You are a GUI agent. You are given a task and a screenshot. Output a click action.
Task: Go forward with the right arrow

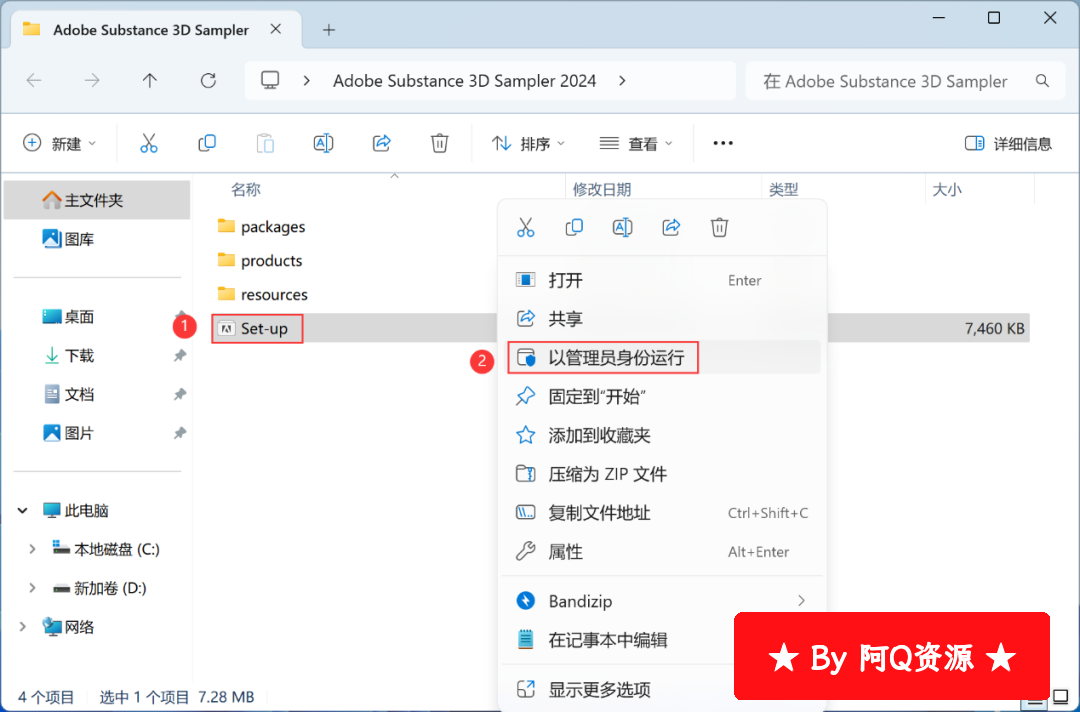tap(92, 81)
